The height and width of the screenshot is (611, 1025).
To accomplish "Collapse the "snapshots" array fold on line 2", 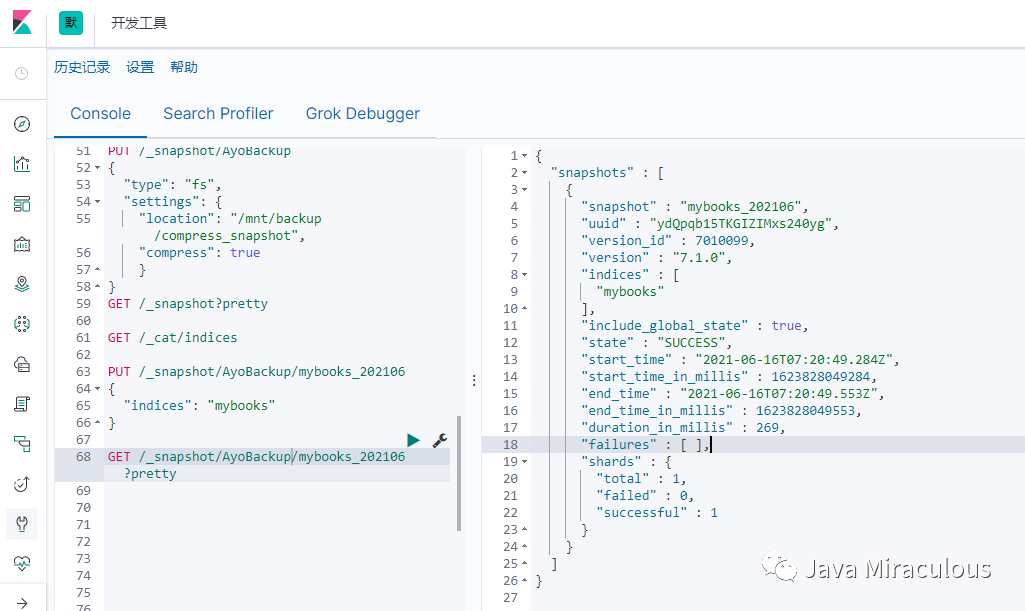I will point(525,173).
